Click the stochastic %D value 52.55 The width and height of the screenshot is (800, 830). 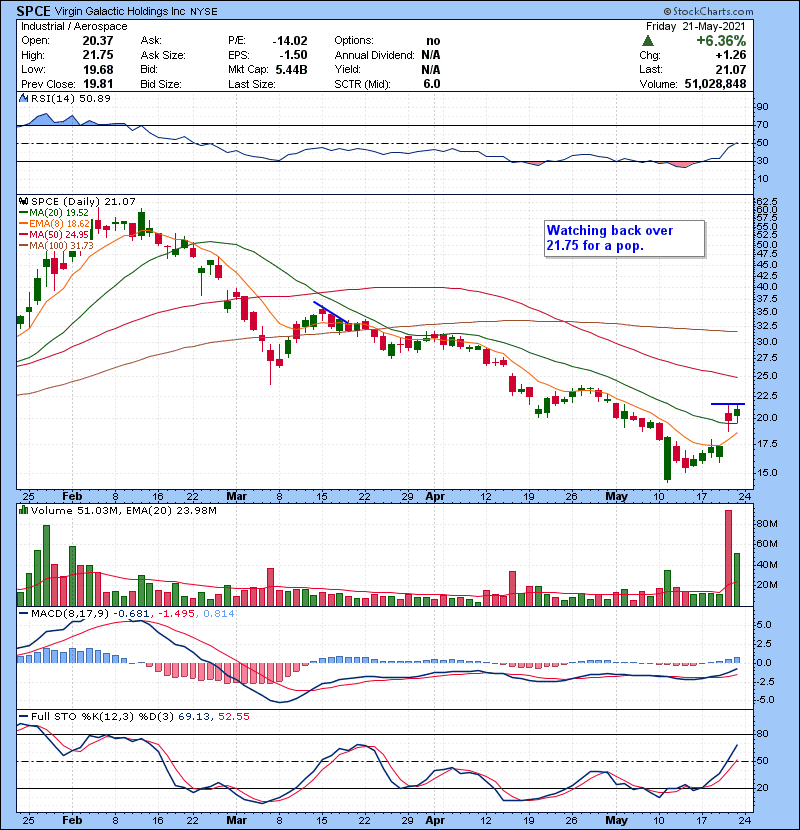pos(233,717)
